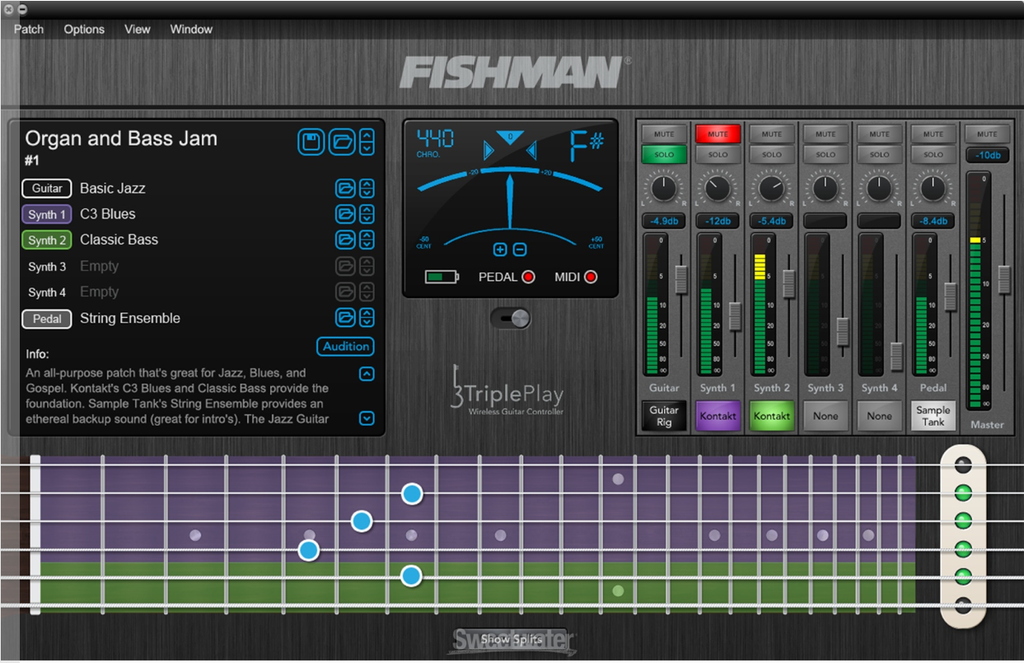This screenshot has width=1024, height=663.
Task: Save the Organ and Bass Jam patch
Action: click(311, 141)
